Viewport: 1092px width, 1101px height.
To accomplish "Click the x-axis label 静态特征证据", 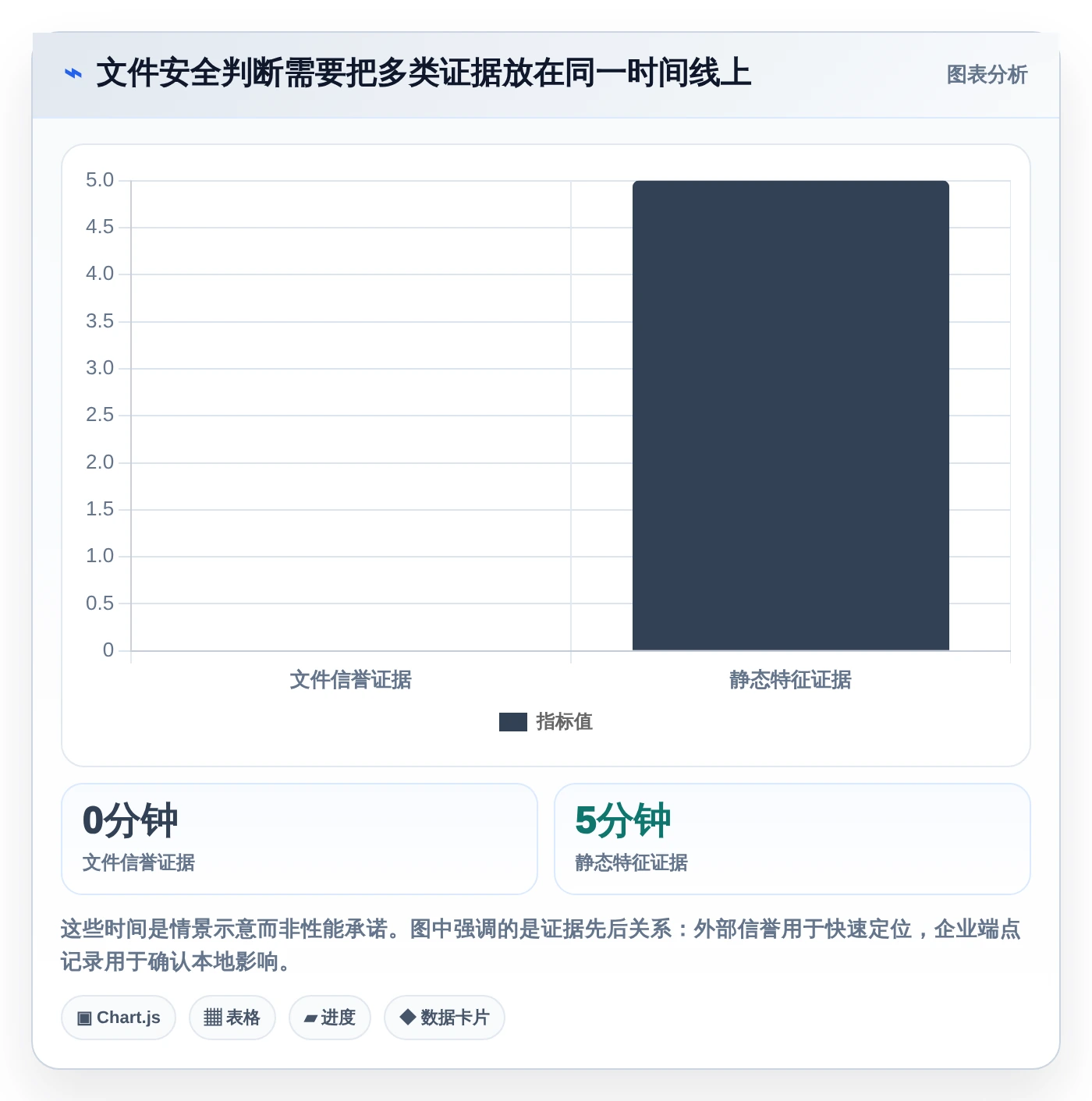I will pyautogui.click(x=791, y=680).
